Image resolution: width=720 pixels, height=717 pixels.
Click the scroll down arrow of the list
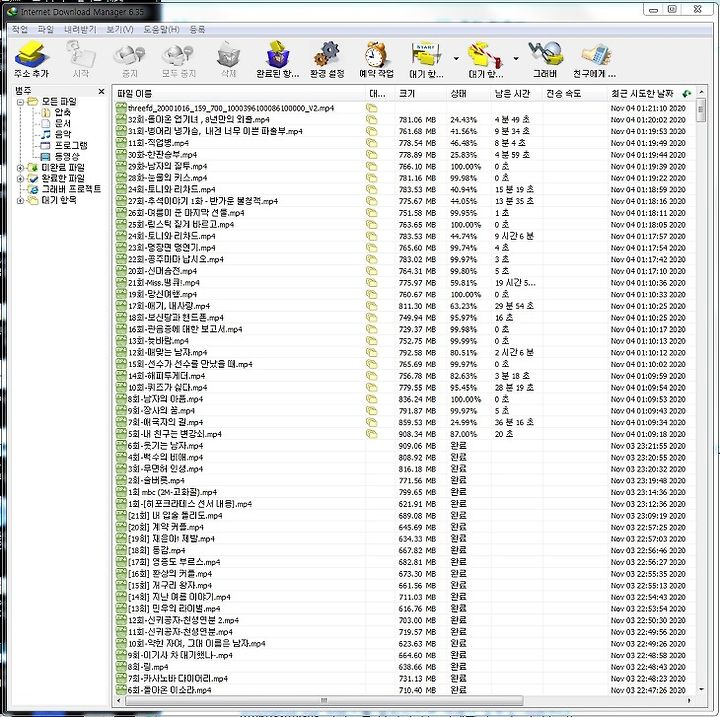pos(701,689)
